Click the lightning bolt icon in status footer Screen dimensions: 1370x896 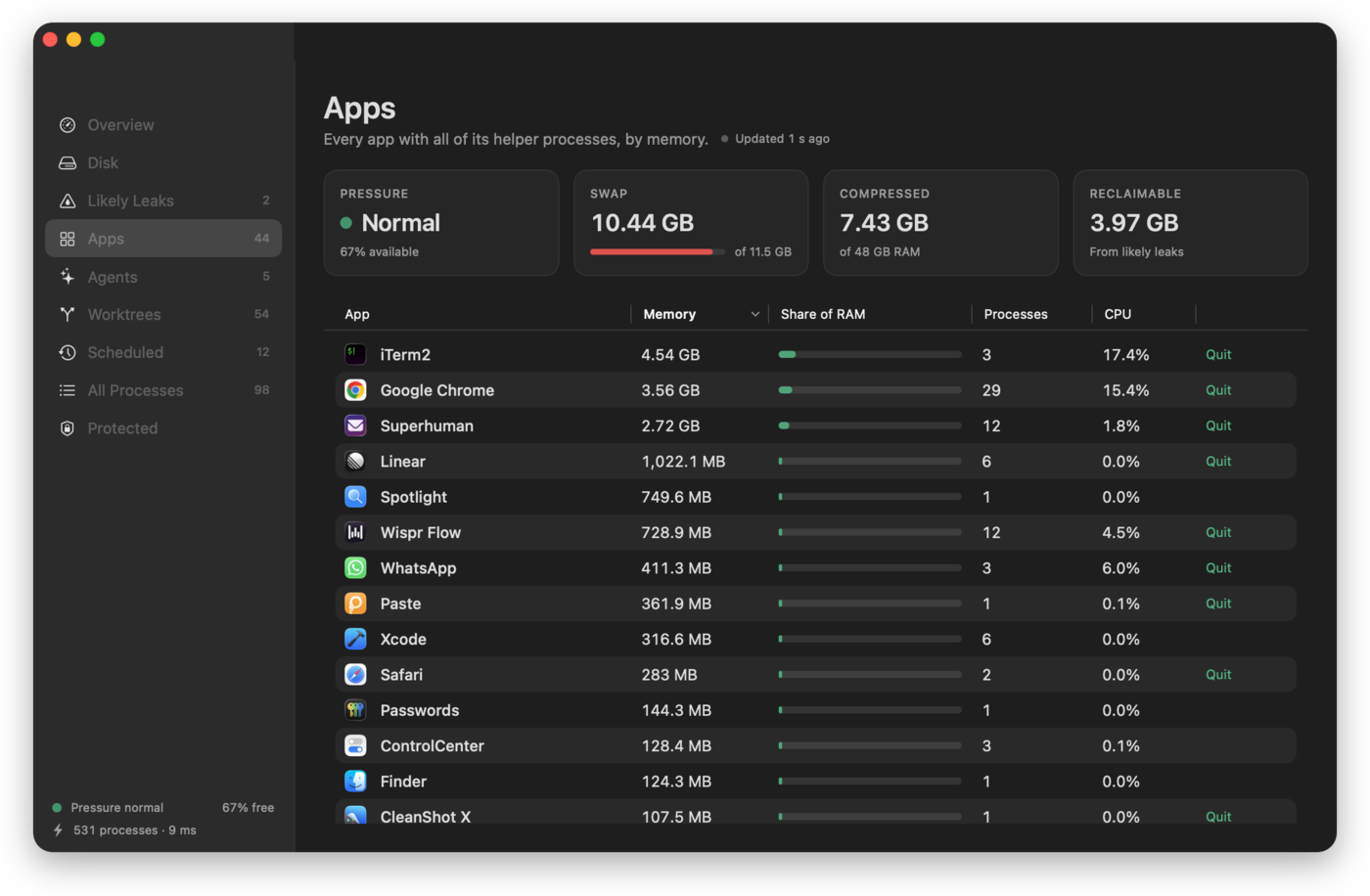tap(58, 830)
